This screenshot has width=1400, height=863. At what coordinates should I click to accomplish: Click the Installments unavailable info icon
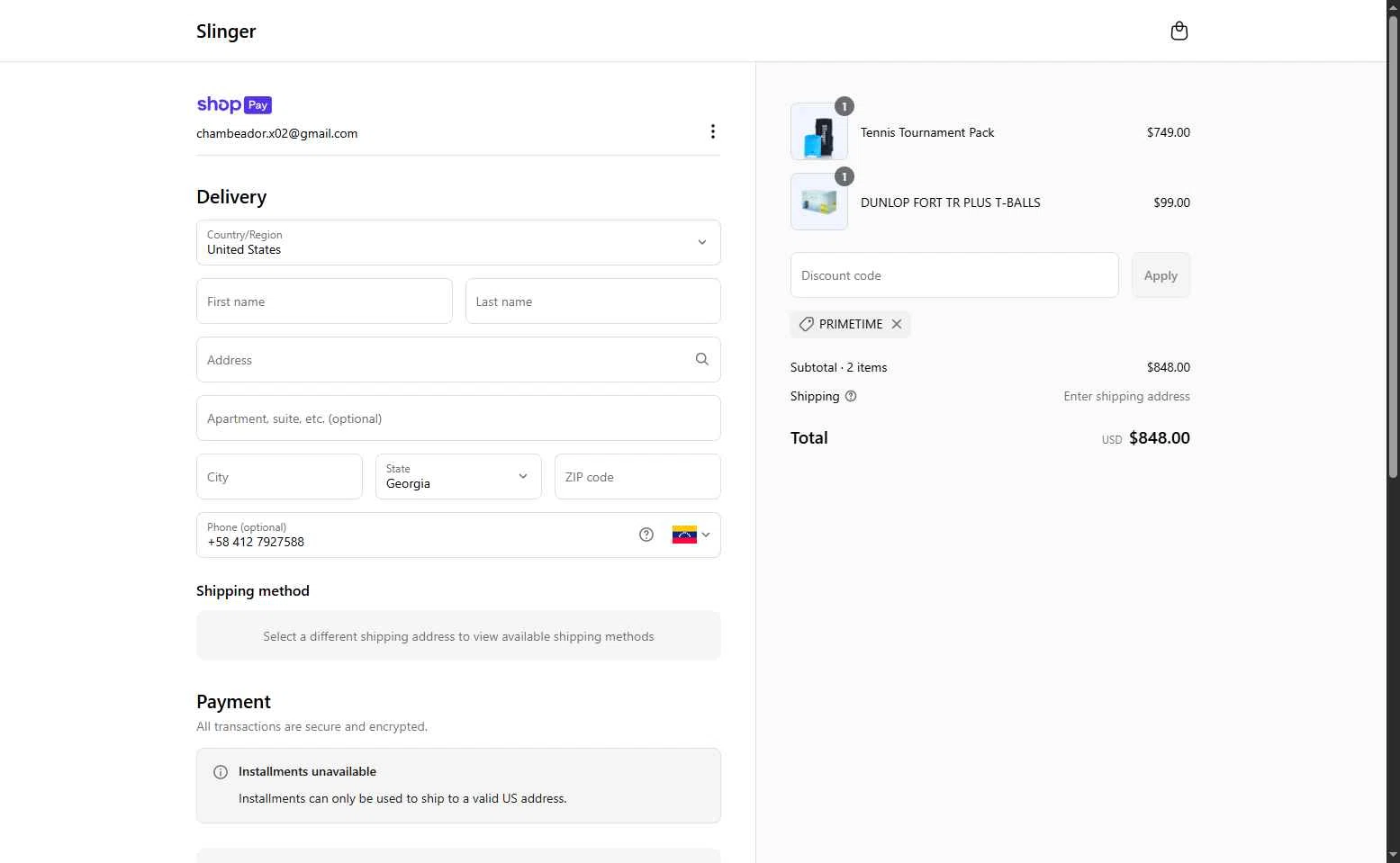click(220, 772)
